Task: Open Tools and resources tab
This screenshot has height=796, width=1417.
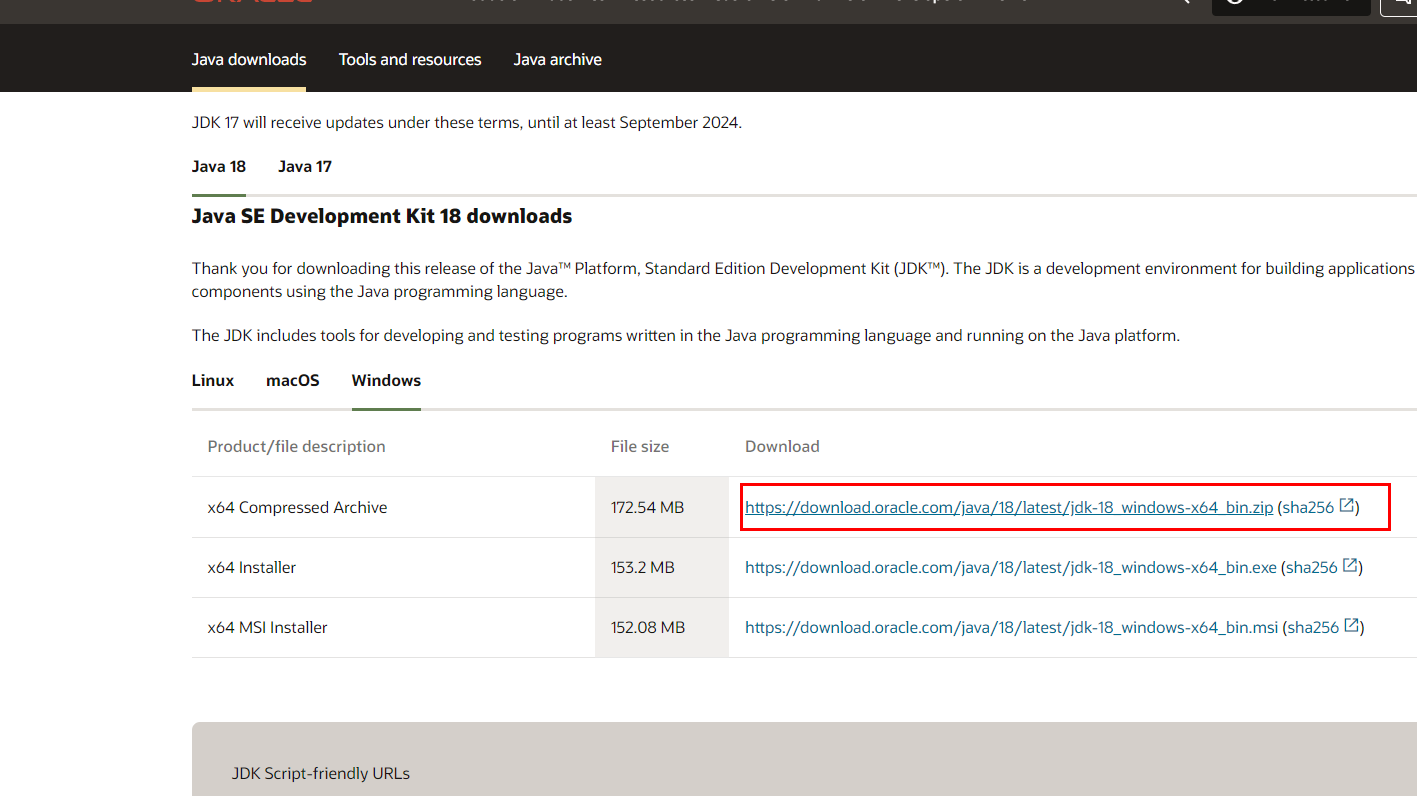Action: [x=410, y=60]
